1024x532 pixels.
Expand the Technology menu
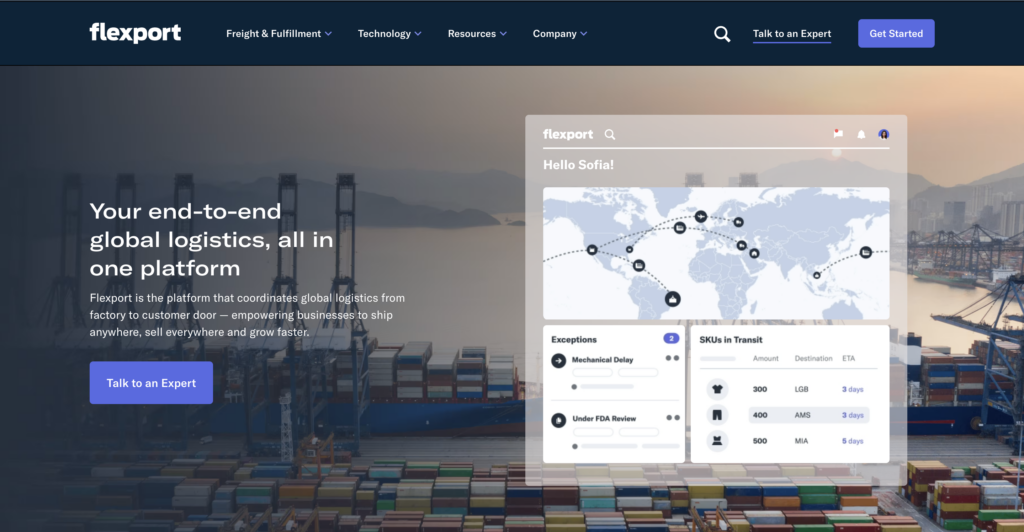pyautogui.click(x=389, y=33)
